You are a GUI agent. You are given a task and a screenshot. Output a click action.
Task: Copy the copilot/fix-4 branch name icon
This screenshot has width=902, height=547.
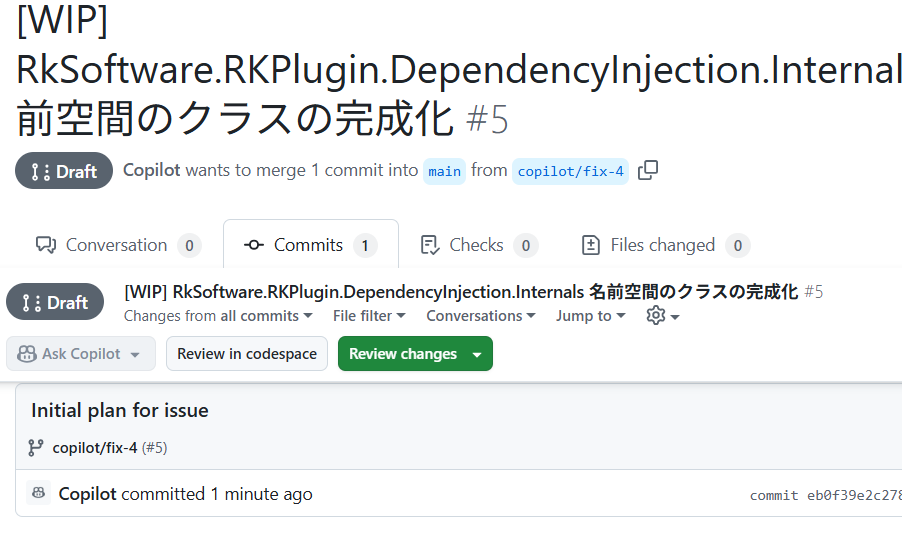(x=648, y=170)
